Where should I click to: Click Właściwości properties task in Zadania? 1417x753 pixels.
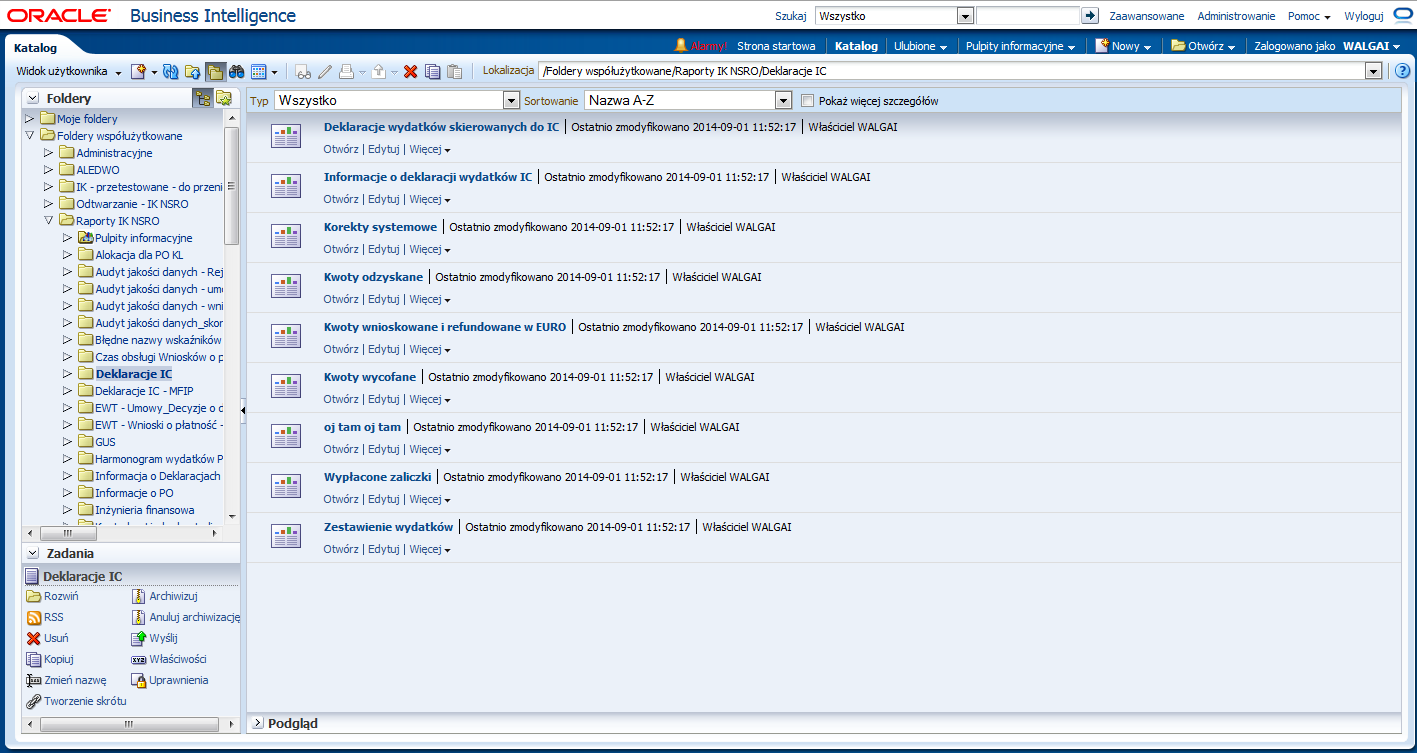[169, 659]
